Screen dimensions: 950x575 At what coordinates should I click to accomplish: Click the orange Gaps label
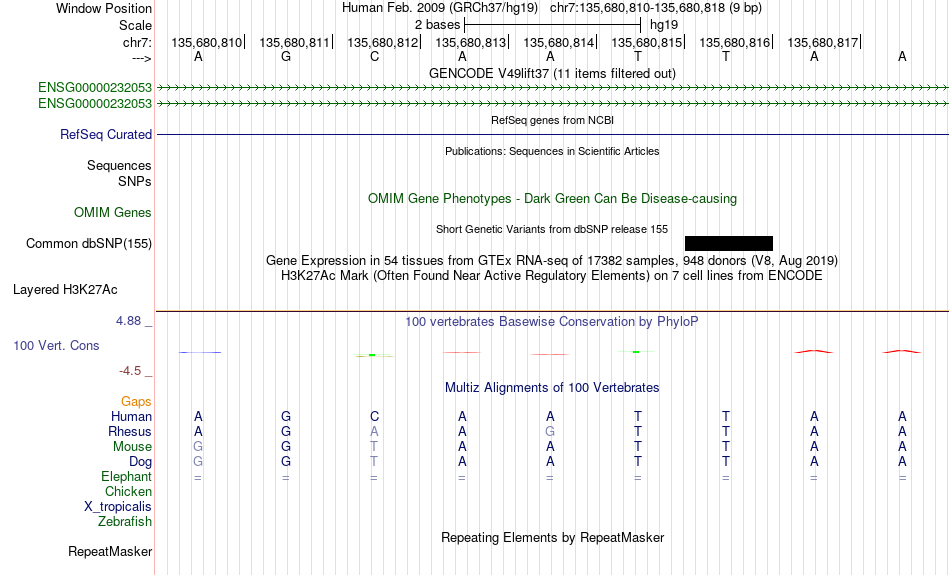(136, 402)
